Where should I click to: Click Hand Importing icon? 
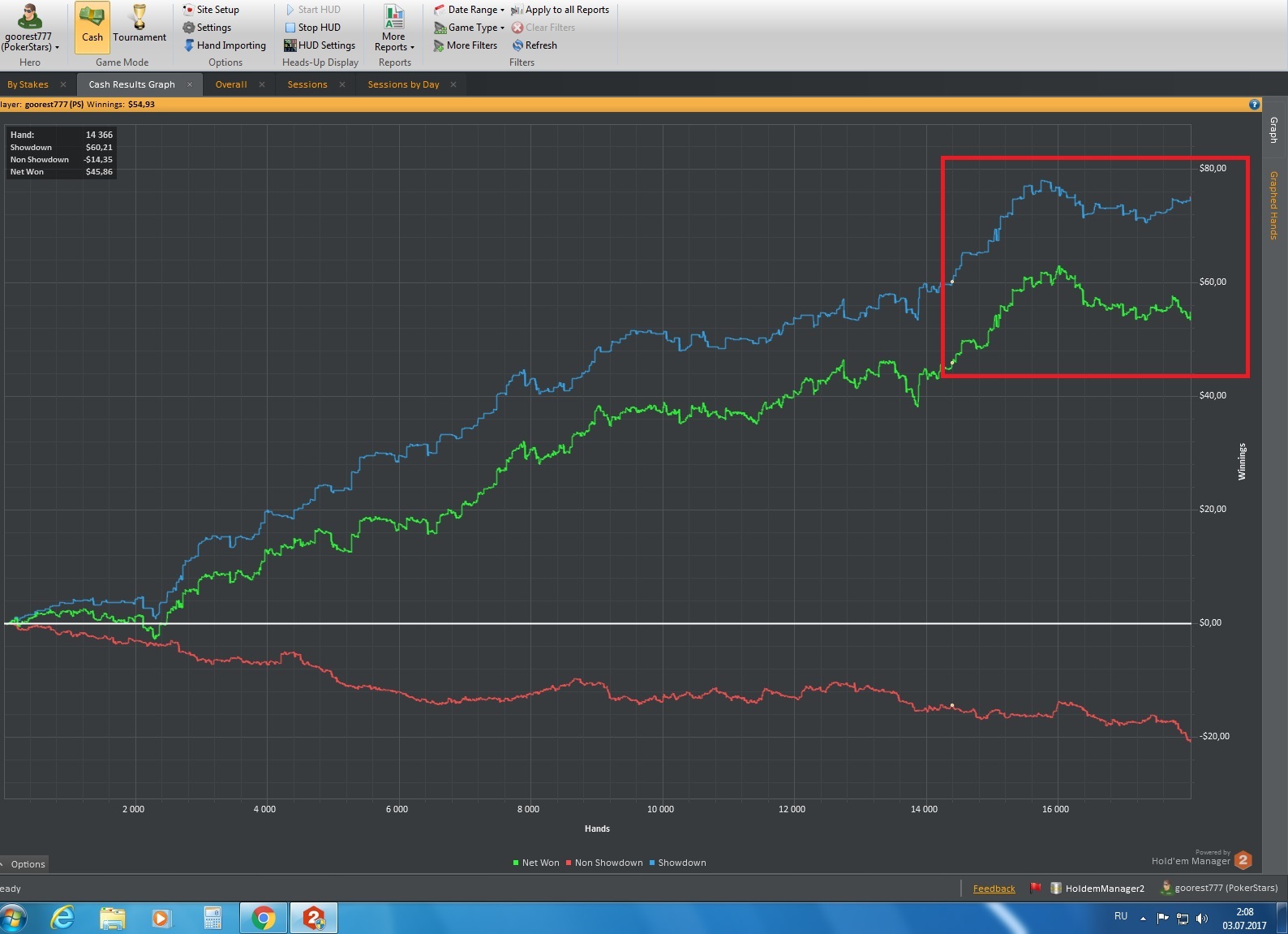click(x=189, y=45)
